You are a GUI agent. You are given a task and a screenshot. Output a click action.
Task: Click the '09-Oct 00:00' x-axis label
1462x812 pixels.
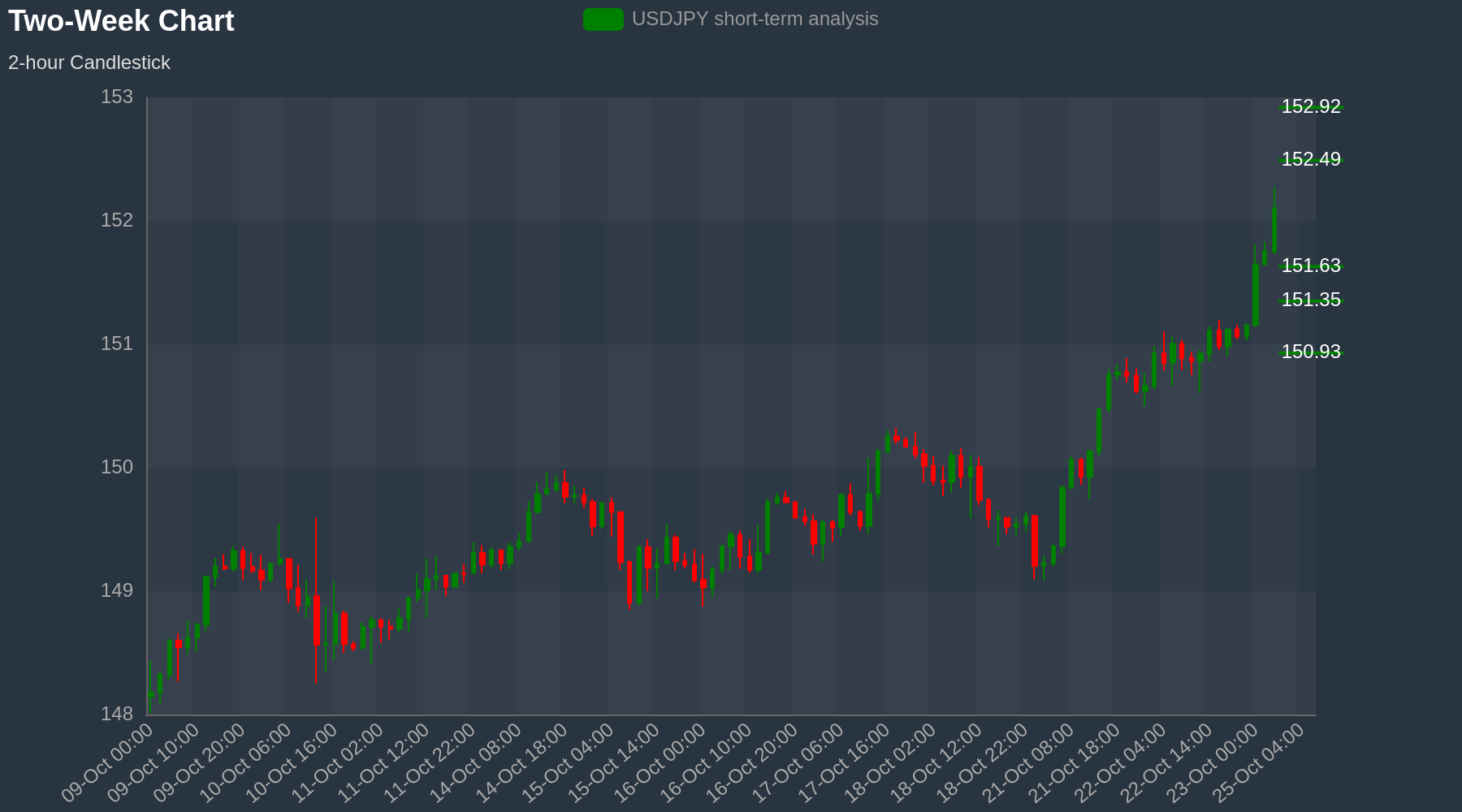(x=108, y=763)
